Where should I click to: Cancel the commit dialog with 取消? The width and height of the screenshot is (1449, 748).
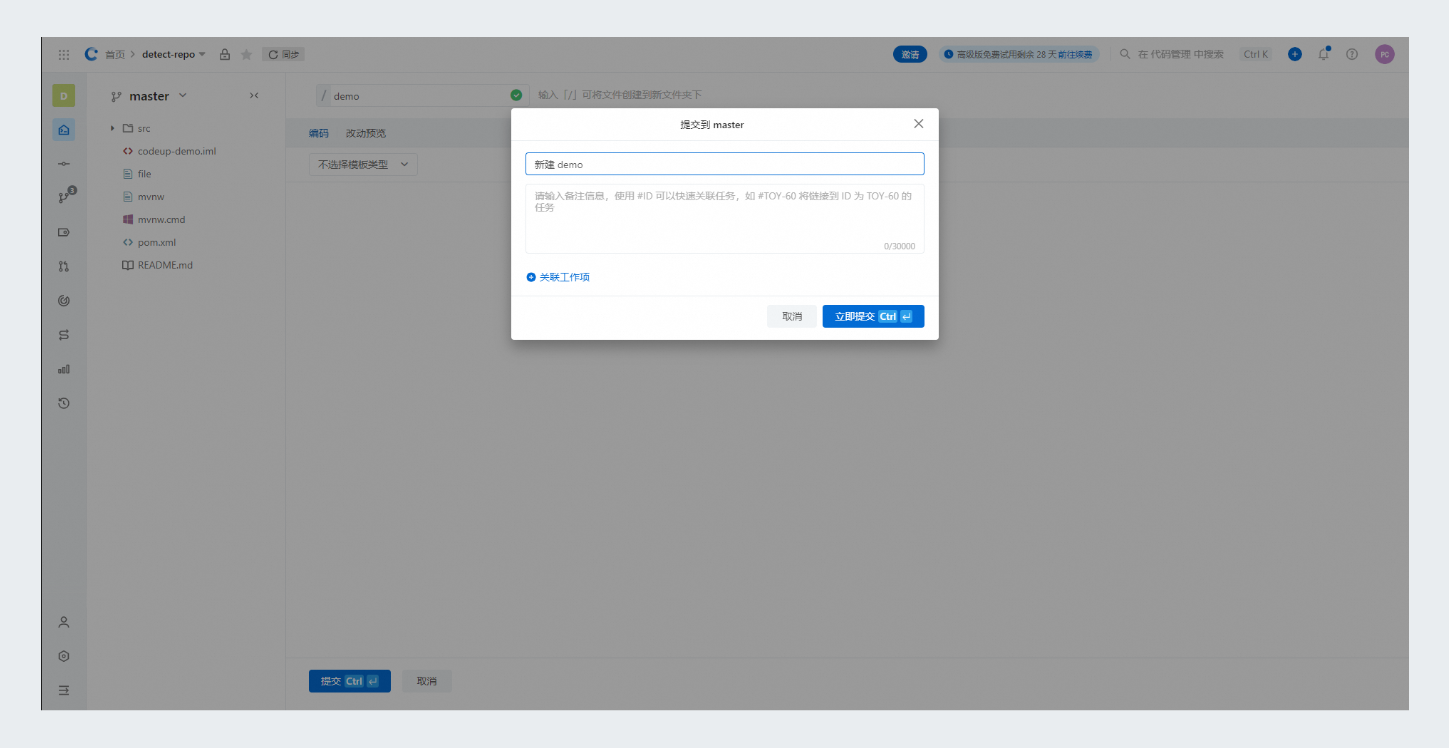[792, 316]
